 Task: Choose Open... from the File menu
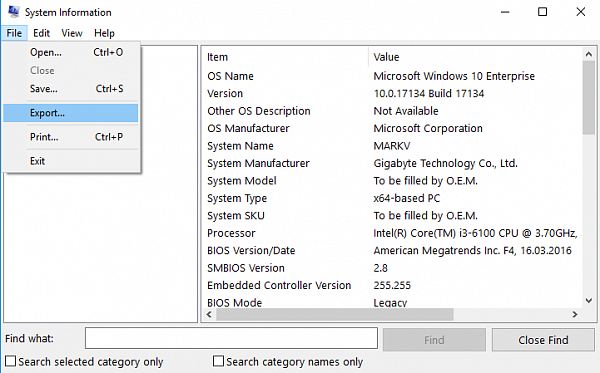[x=71, y=52]
